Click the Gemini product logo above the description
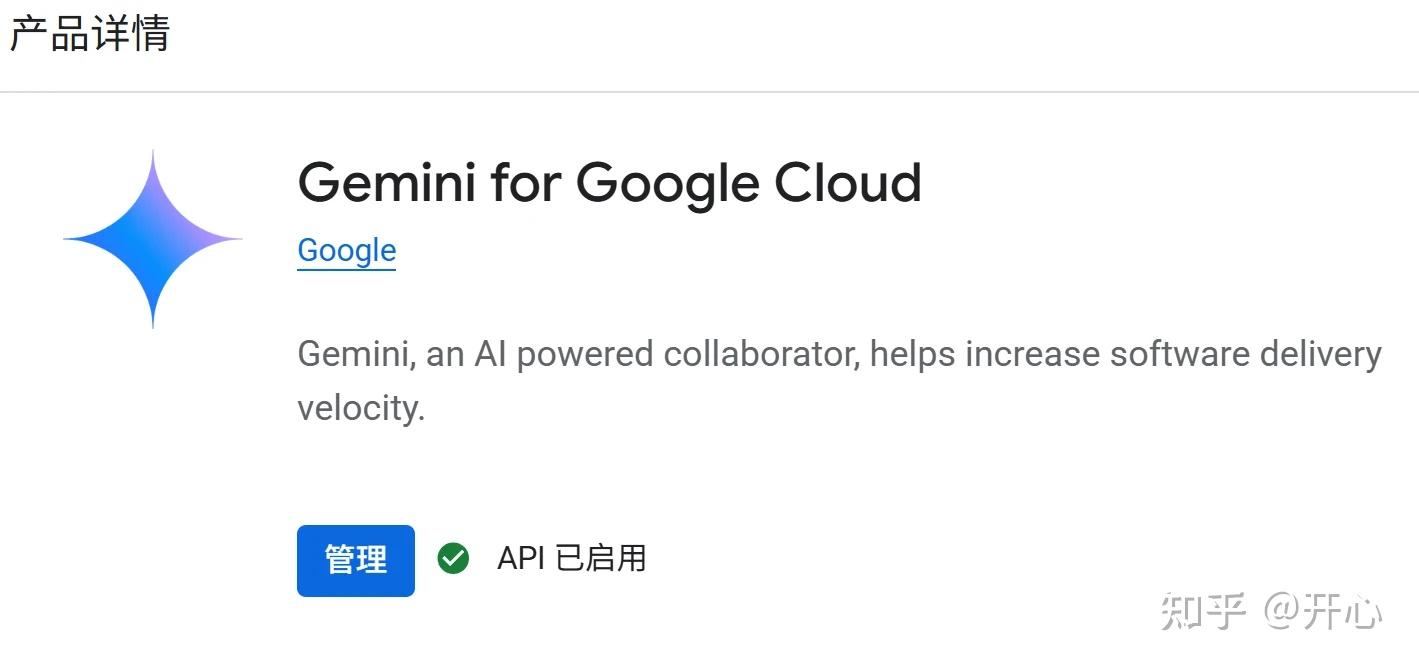 [x=152, y=238]
